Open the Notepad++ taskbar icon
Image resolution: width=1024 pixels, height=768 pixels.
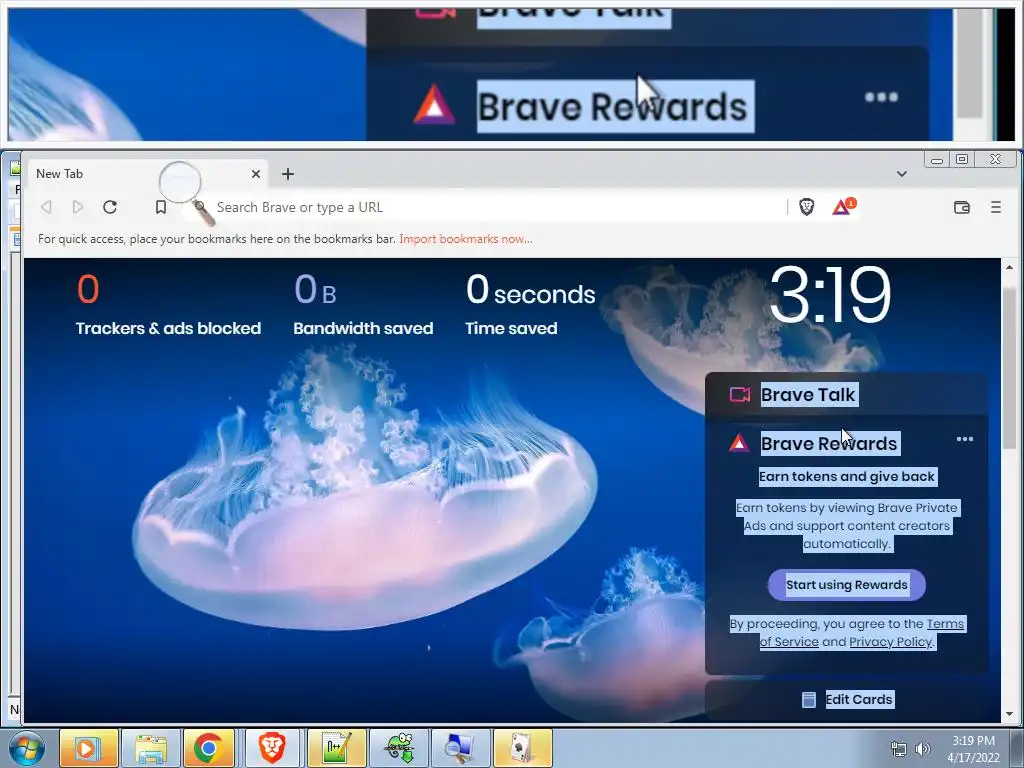point(336,748)
